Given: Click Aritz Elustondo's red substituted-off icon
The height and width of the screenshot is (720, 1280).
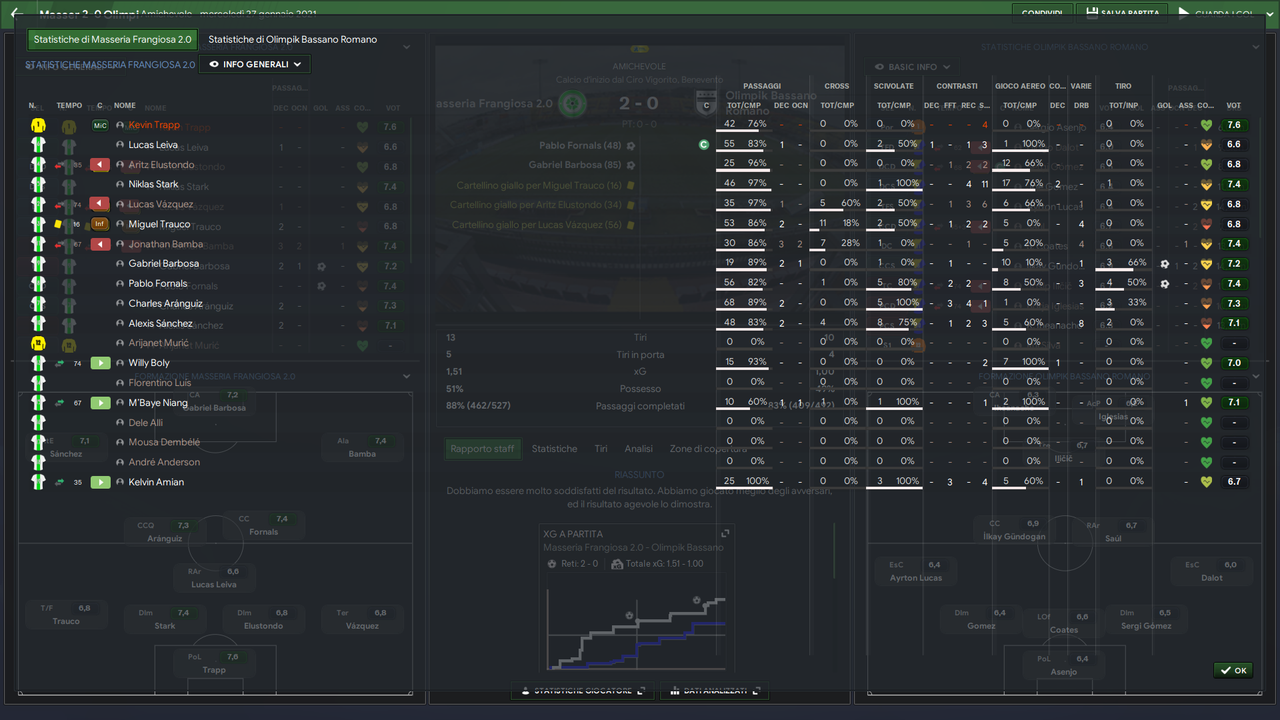Looking at the screenshot, I should pyautogui.click(x=100, y=165).
